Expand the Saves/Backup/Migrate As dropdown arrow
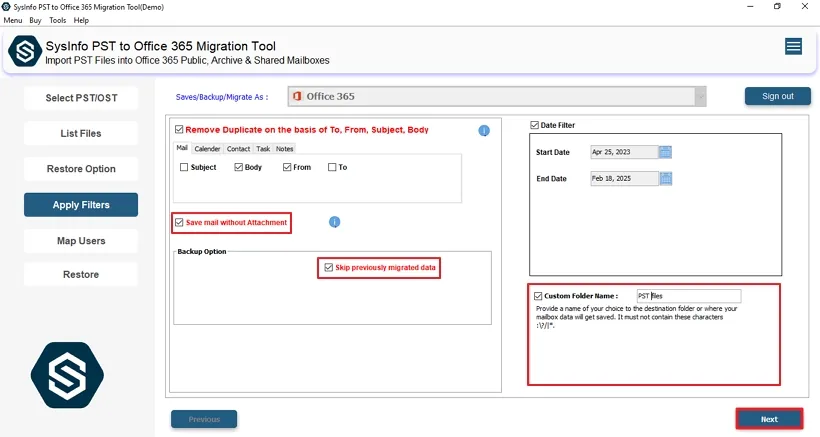 click(x=700, y=97)
